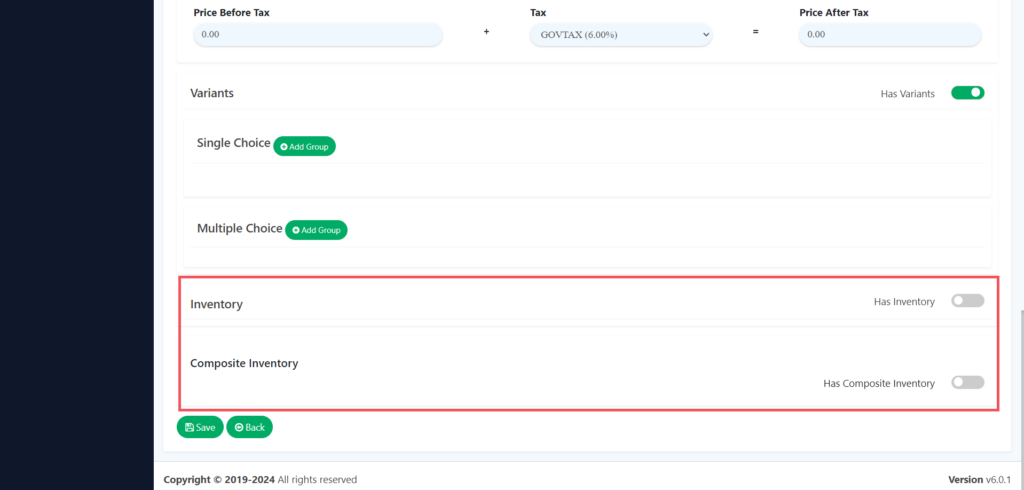1024x490 pixels.
Task: Click the Variants section heading
Action: coord(212,93)
